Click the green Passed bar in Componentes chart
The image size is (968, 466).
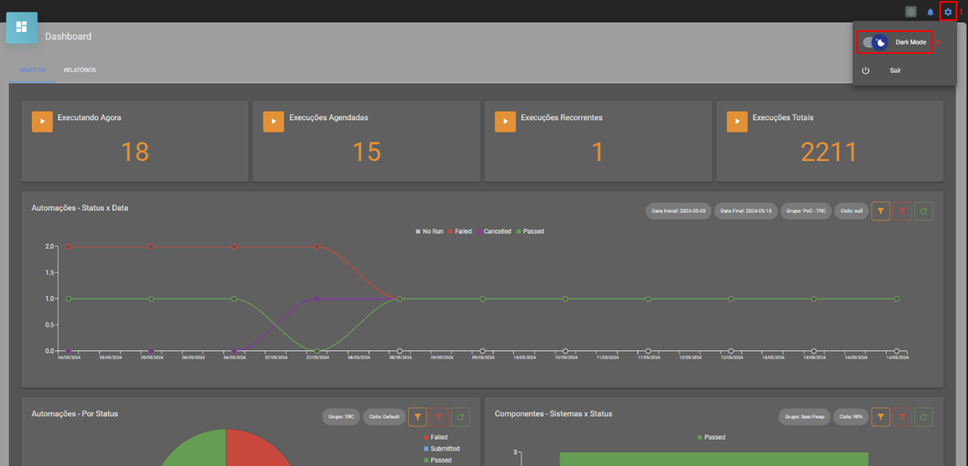714,459
